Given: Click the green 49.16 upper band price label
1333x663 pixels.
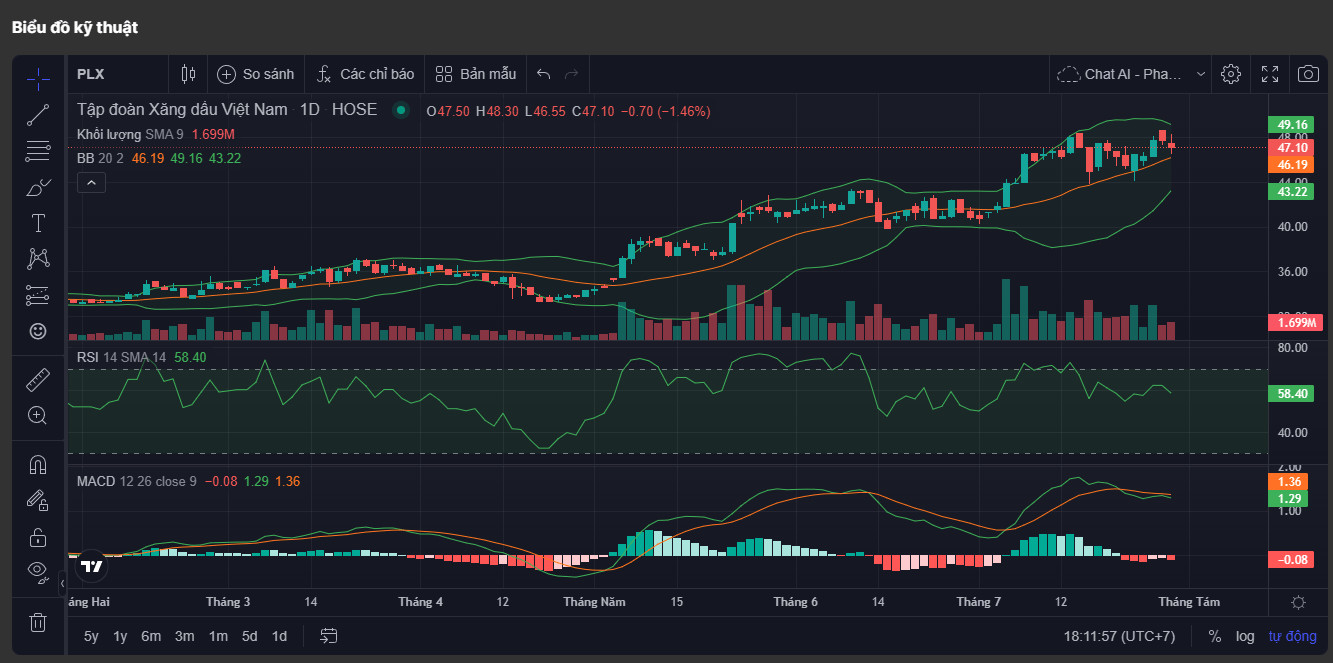Looking at the screenshot, I should point(1293,125).
